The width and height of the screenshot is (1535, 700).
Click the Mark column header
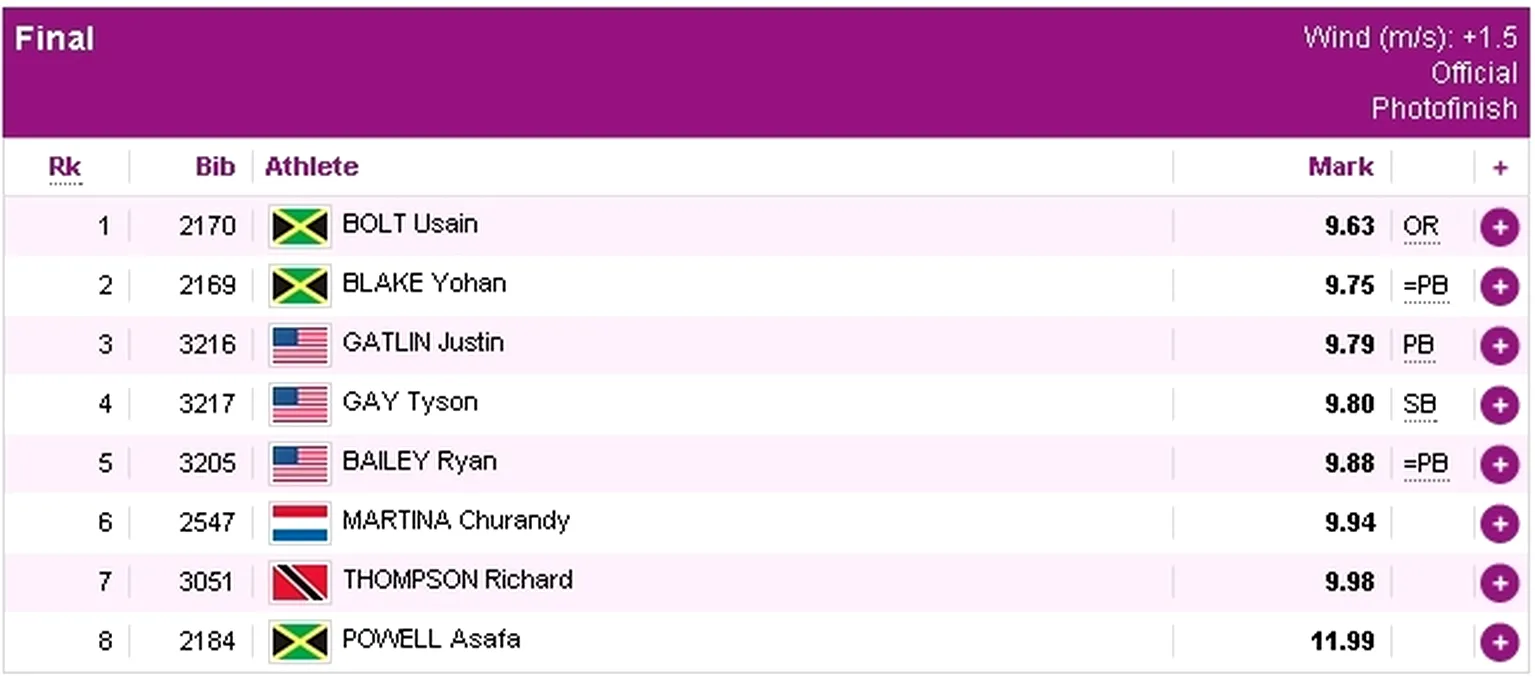pos(1341,167)
